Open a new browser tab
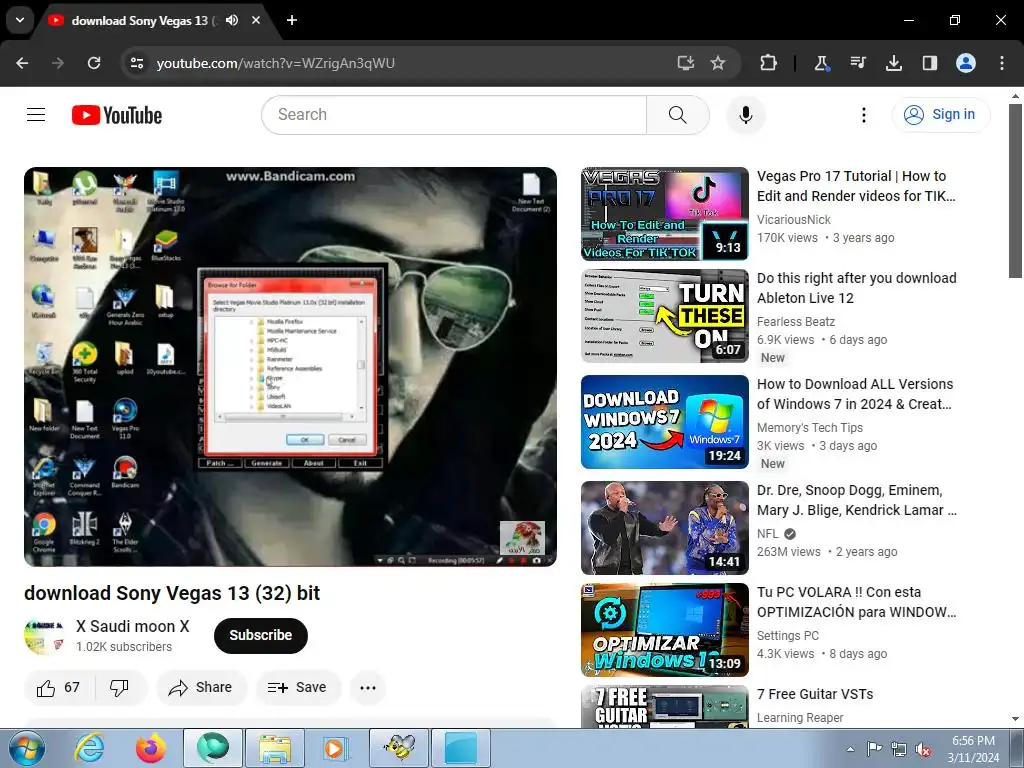The height and width of the screenshot is (768, 1024). [292, 20]
